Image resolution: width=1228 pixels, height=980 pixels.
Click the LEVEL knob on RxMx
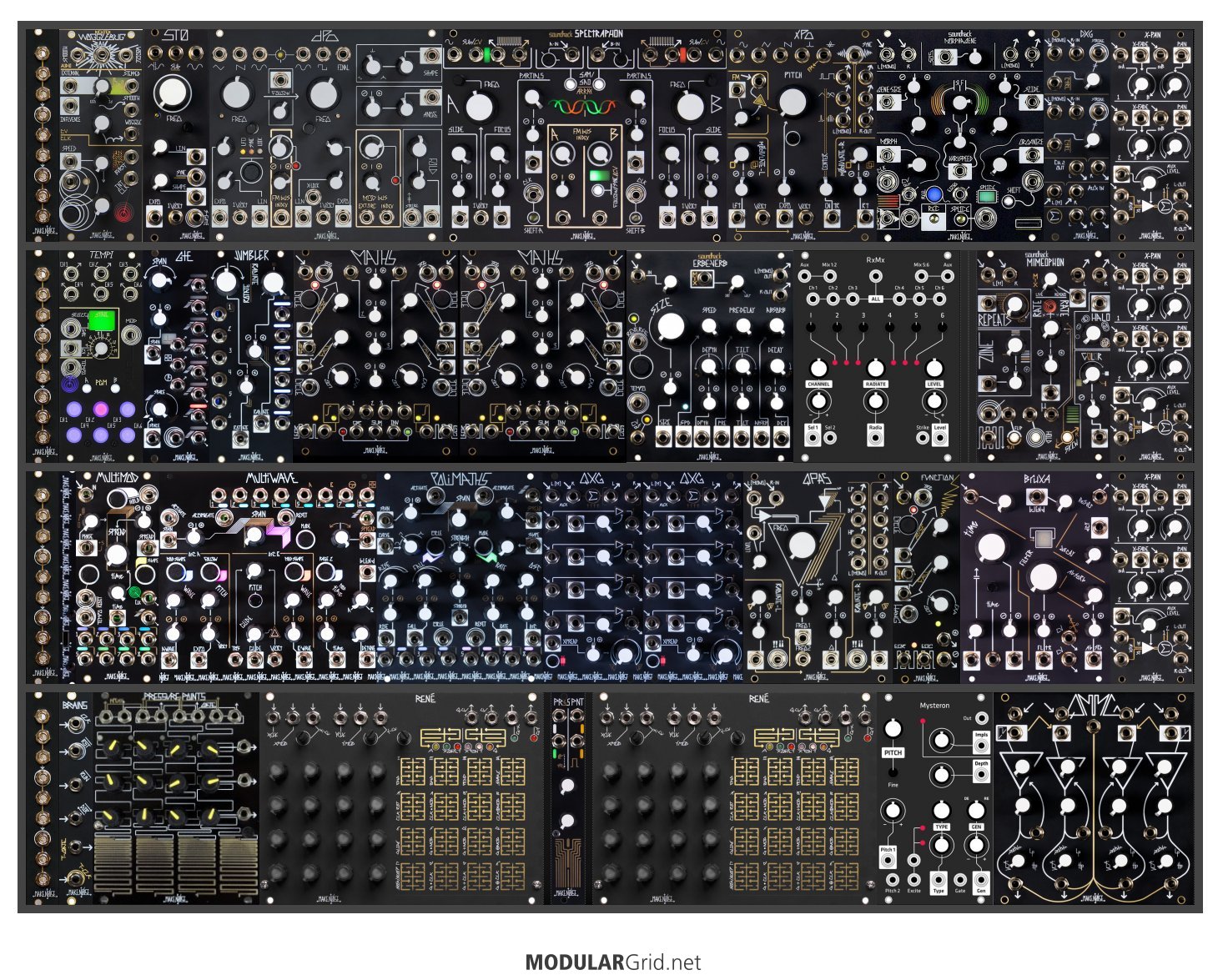[x=934, y=368]
